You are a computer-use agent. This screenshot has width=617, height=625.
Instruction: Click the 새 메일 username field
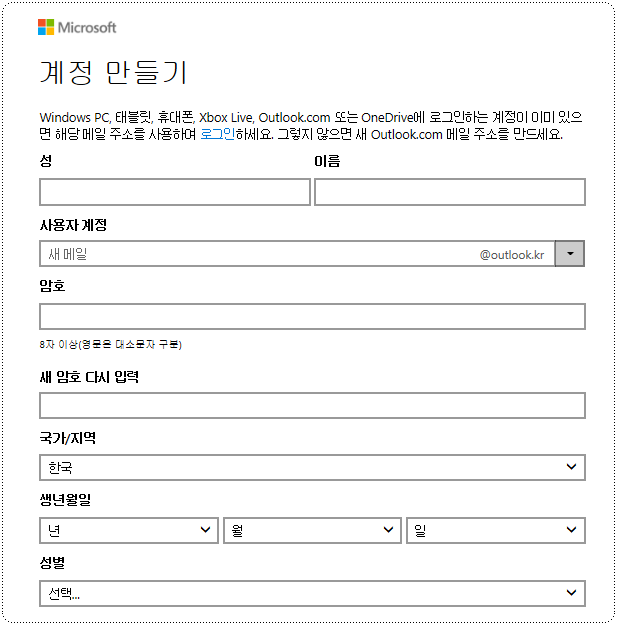297,254
